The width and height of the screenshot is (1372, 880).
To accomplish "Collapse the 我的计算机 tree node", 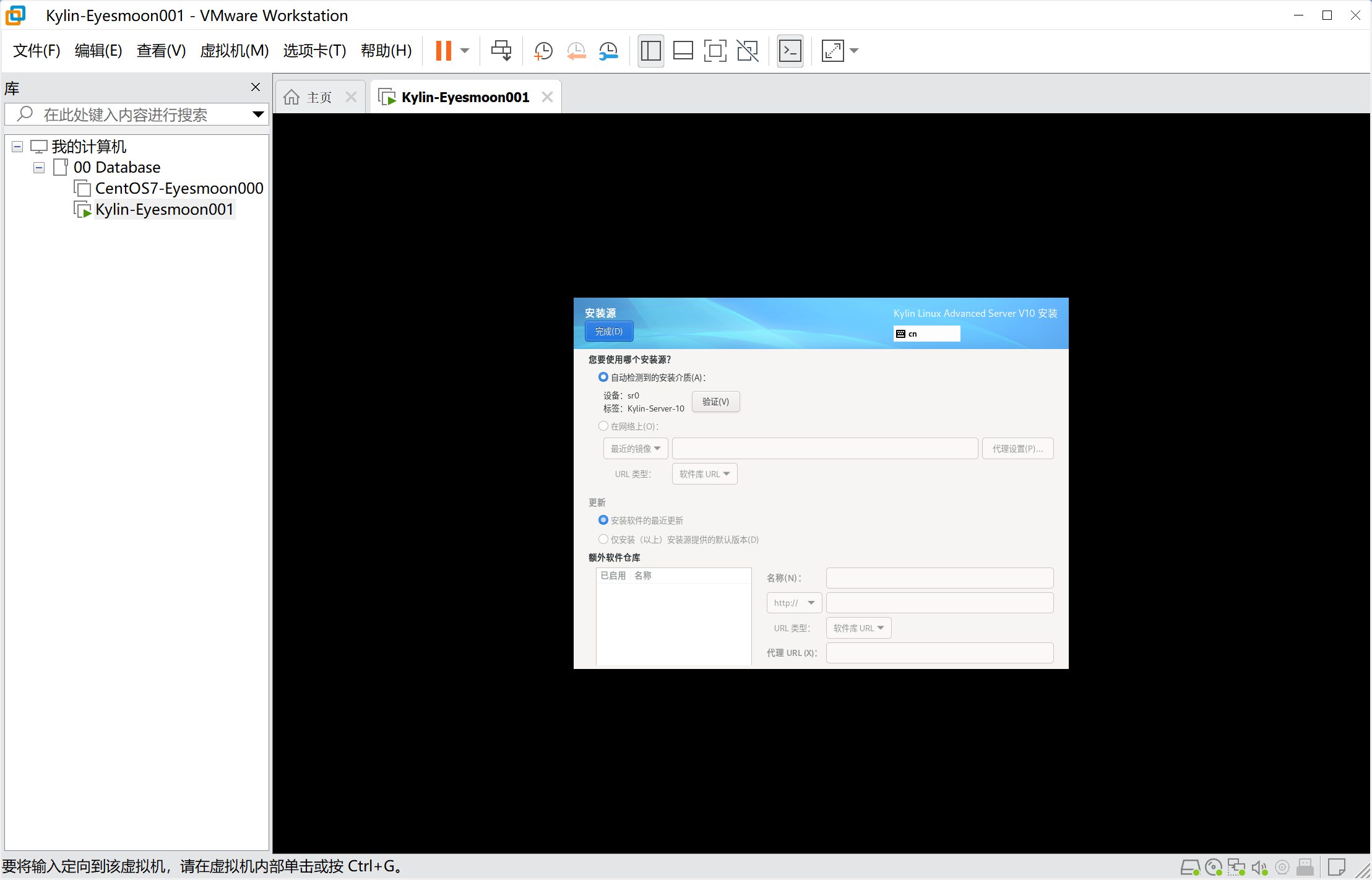I will click(17, 147).
